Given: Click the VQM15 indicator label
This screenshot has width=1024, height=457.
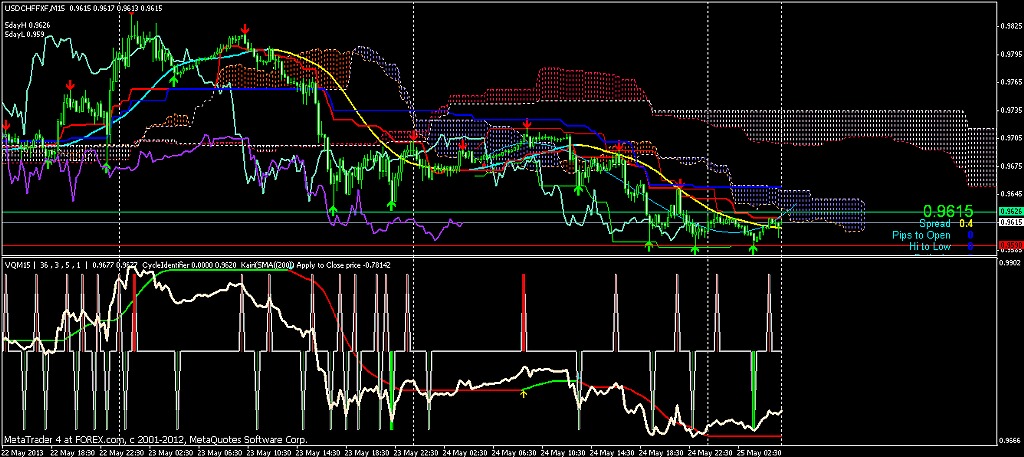Looking at the screenshot, I should tap(17, 265).
